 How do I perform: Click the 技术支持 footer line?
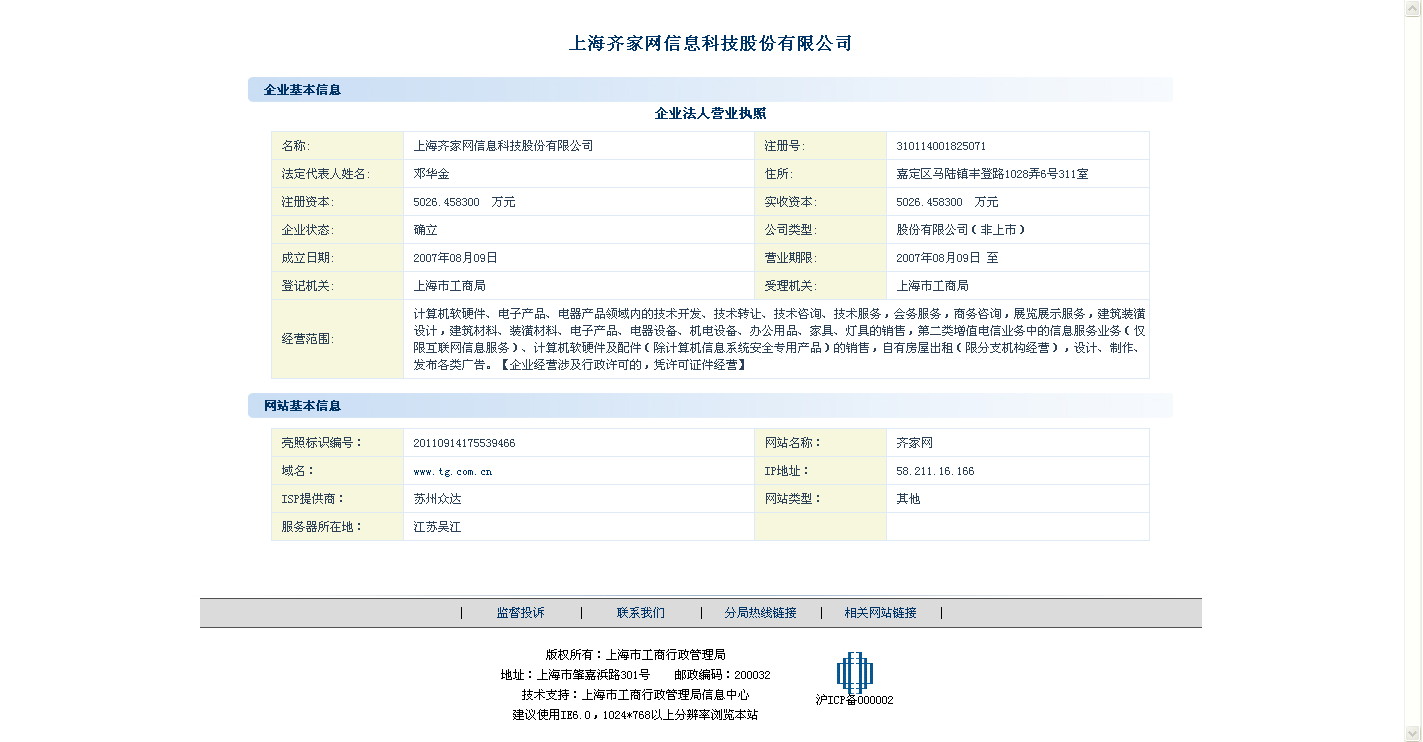click(635, 695)
